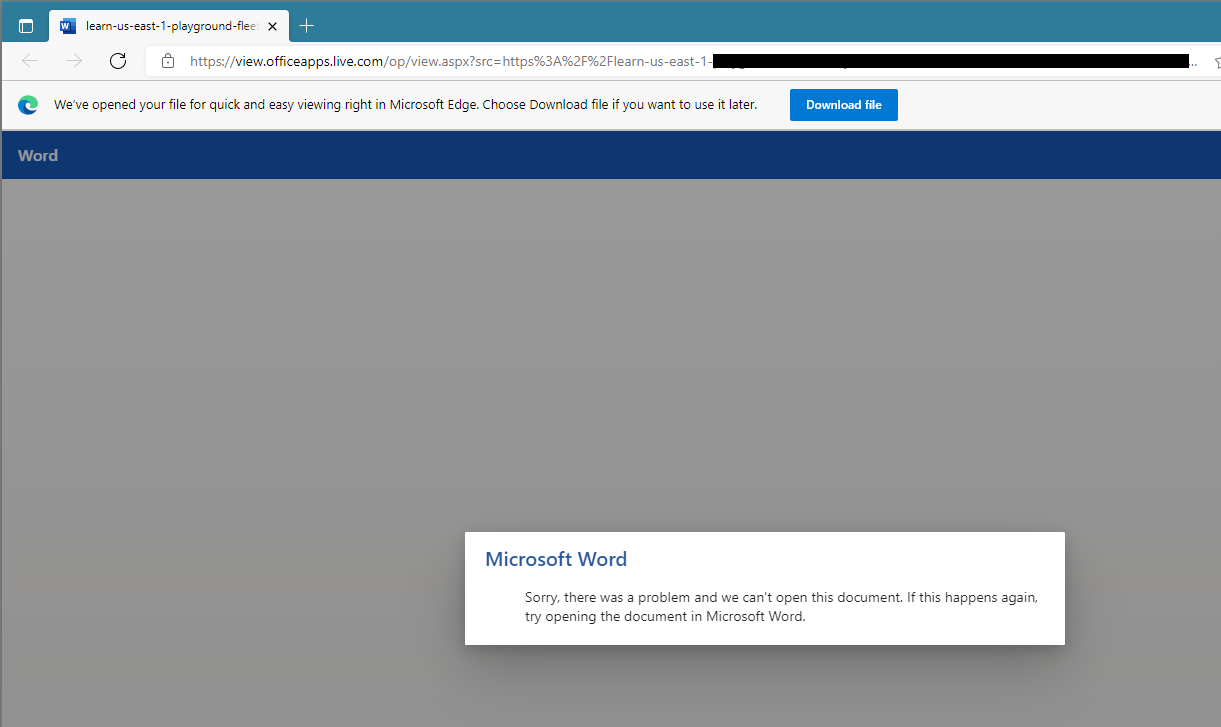This screenshot has width=1221, height=727.
Task: Click the "We've opened your file" notification text
Action: 405,105
